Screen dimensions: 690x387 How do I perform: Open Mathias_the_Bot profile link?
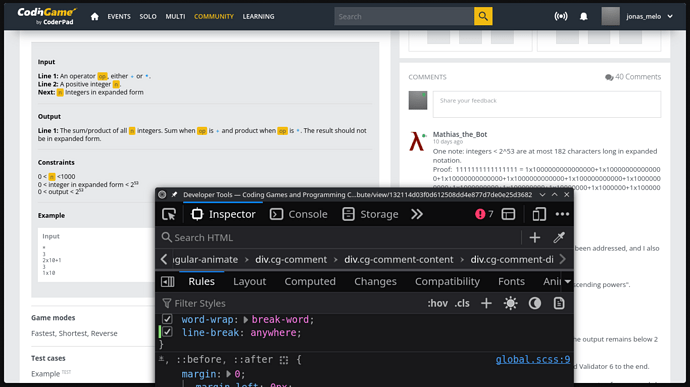click(x=460, y=134)
